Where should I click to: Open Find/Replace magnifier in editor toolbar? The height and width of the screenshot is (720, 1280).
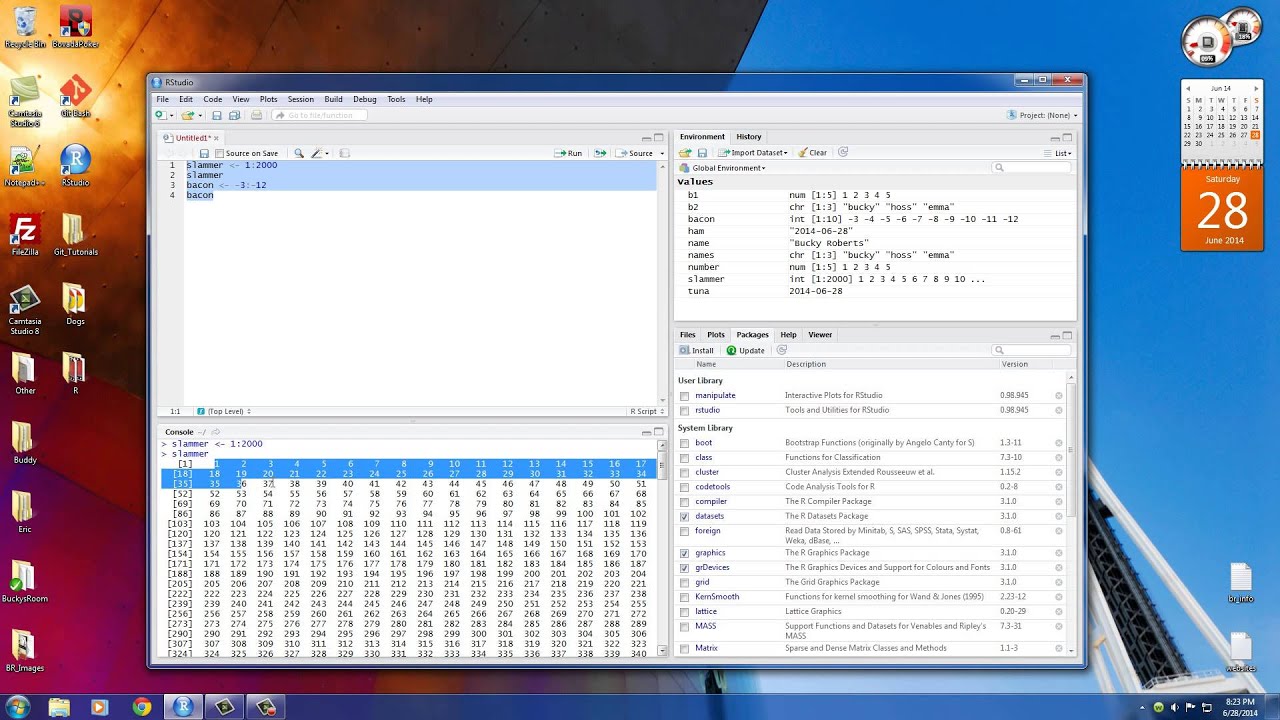298,153
